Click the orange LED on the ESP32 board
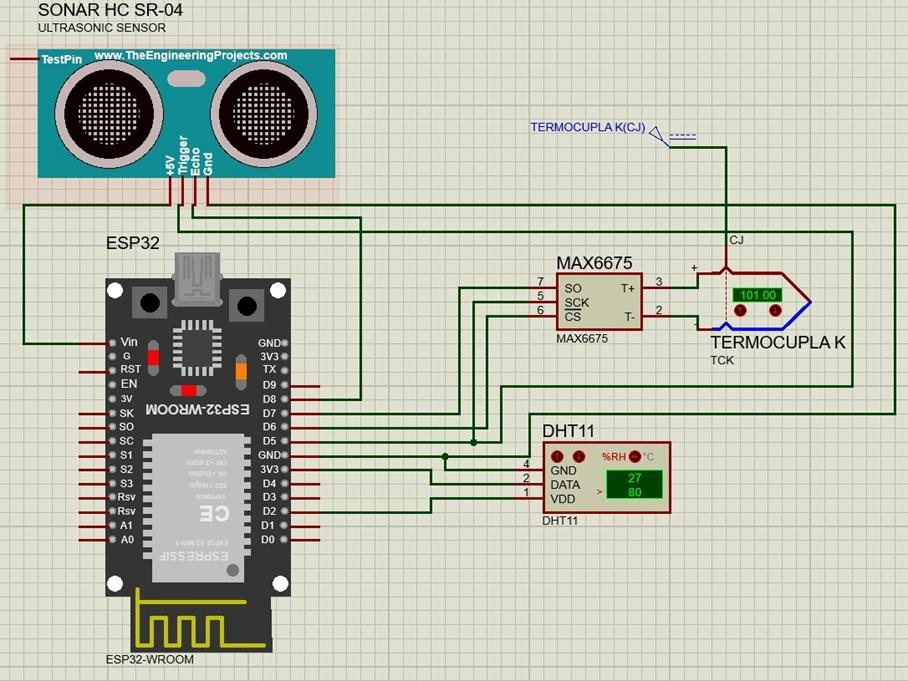Viewport: 908px width, 681px height. [x=241, y=371]
